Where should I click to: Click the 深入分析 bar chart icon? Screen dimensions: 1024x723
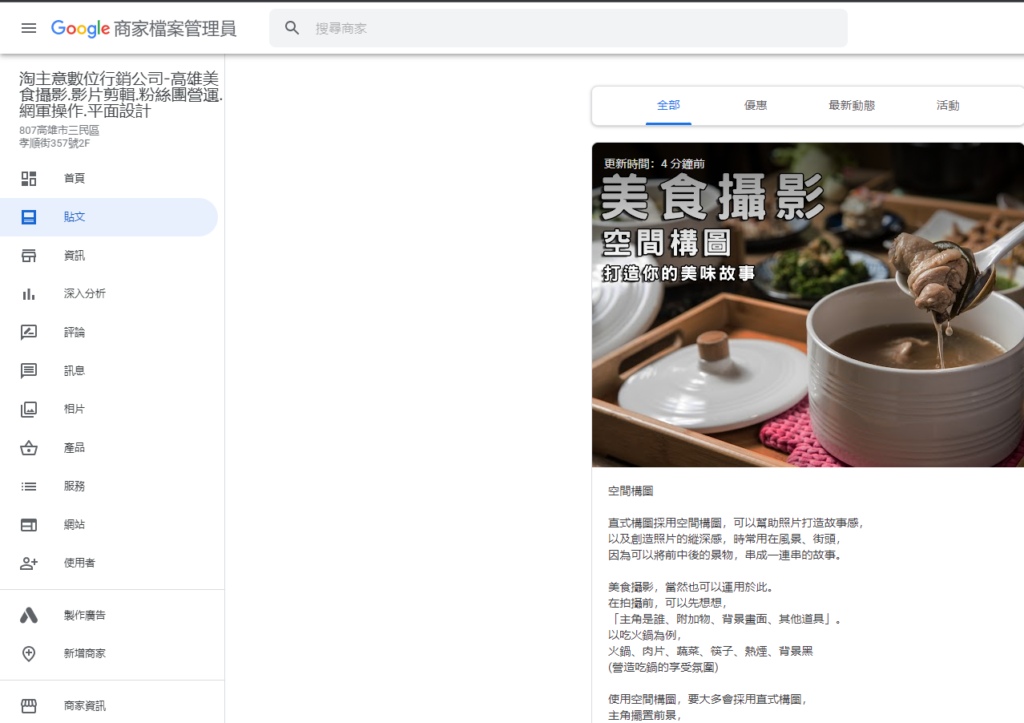tap(29, 294)
